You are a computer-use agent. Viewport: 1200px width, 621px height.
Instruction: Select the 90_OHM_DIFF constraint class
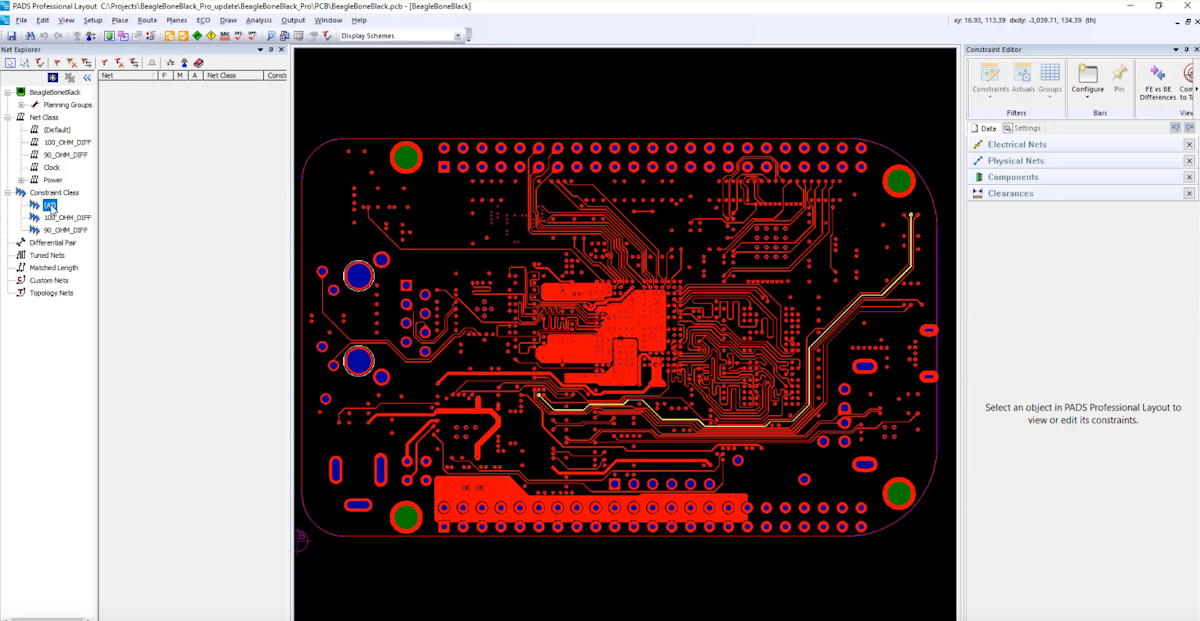tap(65, 230)
